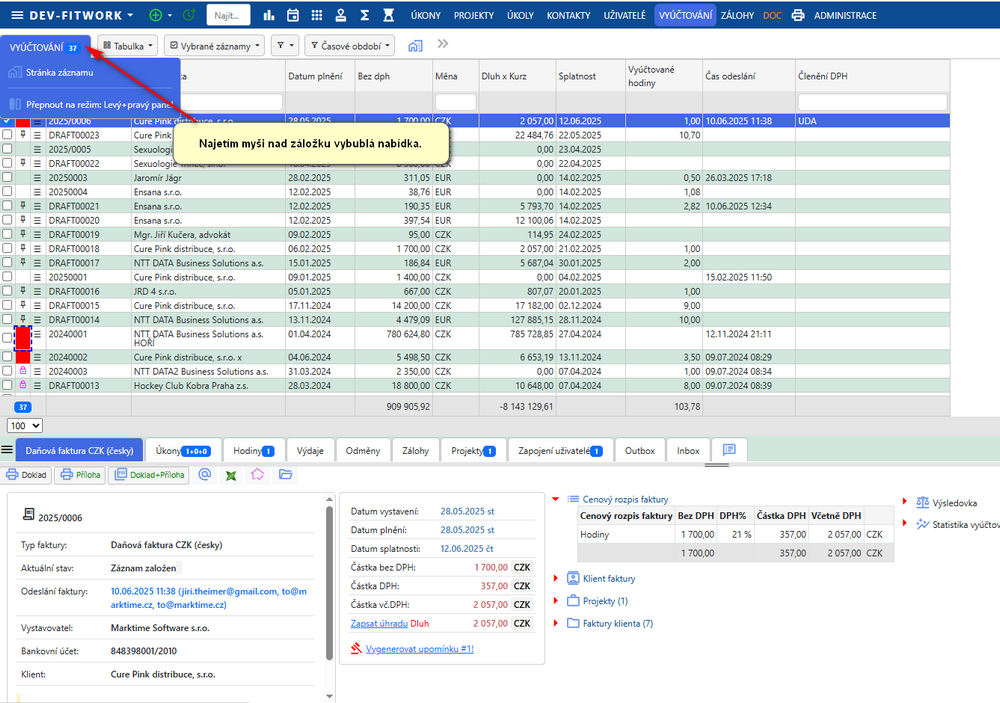1000x703 pixels.
Task: Click red color cell in row 20240001
Action: 23,337
